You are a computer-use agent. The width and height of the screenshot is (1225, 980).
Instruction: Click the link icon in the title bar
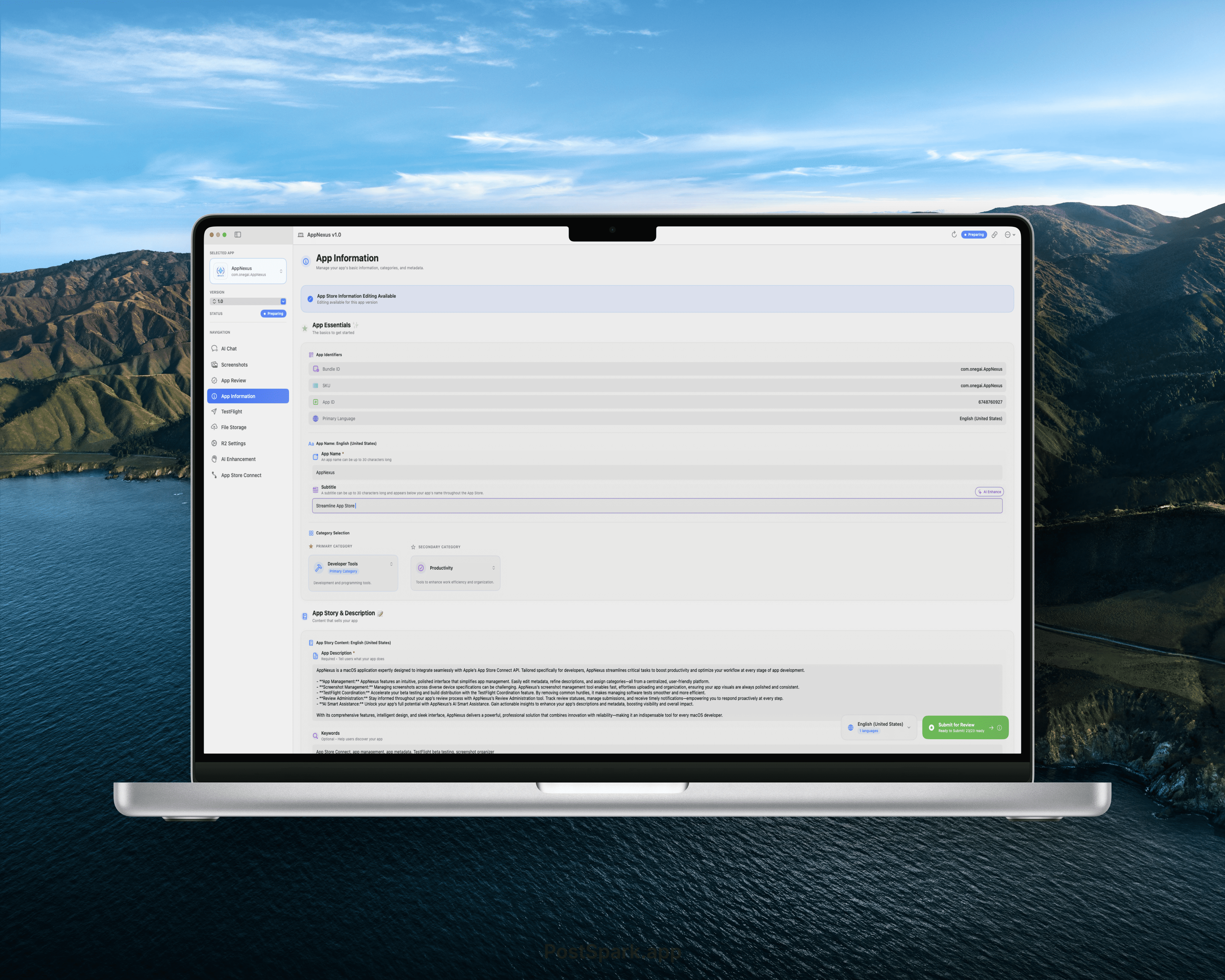click(995, 234)
